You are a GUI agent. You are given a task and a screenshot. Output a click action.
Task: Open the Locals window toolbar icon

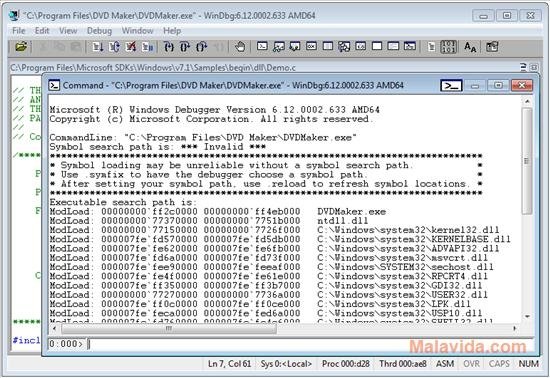click(295, 46)
